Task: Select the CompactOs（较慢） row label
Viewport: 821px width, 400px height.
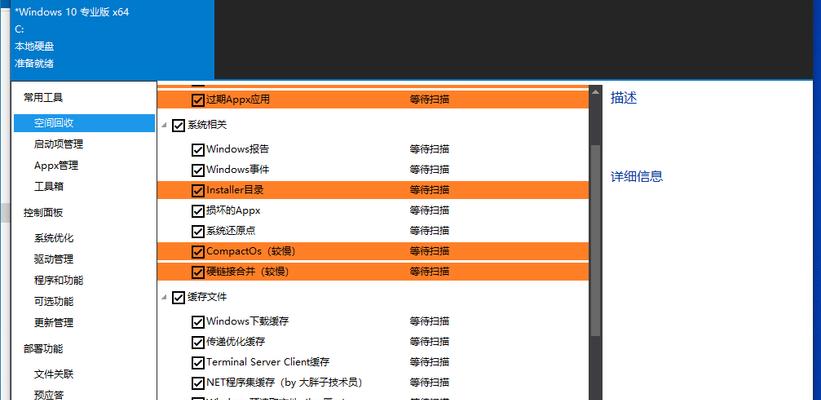Action: [251, 251]
